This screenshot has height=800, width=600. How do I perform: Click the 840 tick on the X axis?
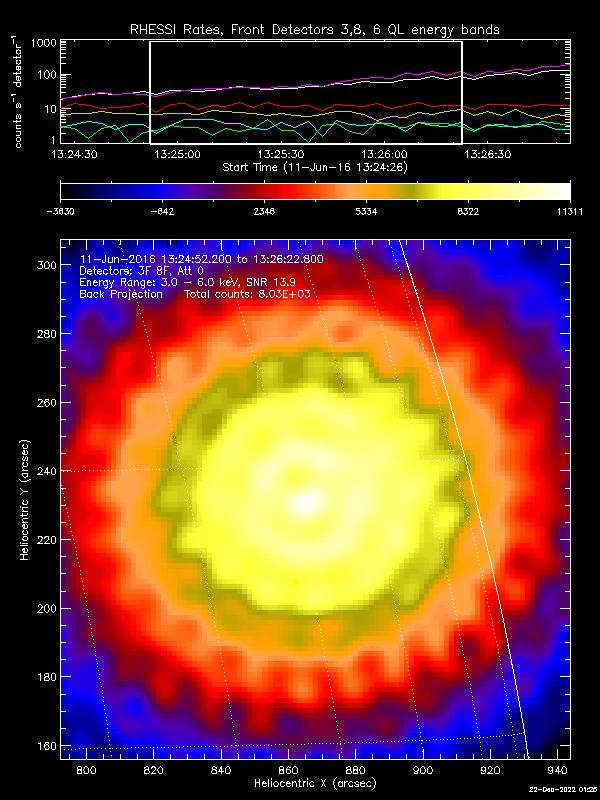click(221, 770)
